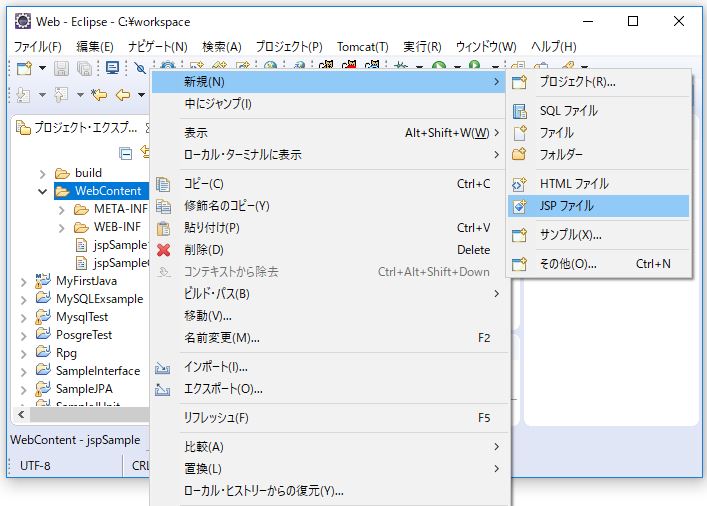Click リフレッシュ(F) in the context menu
This screenshot has width=707, height=506.
pos(328,418)
